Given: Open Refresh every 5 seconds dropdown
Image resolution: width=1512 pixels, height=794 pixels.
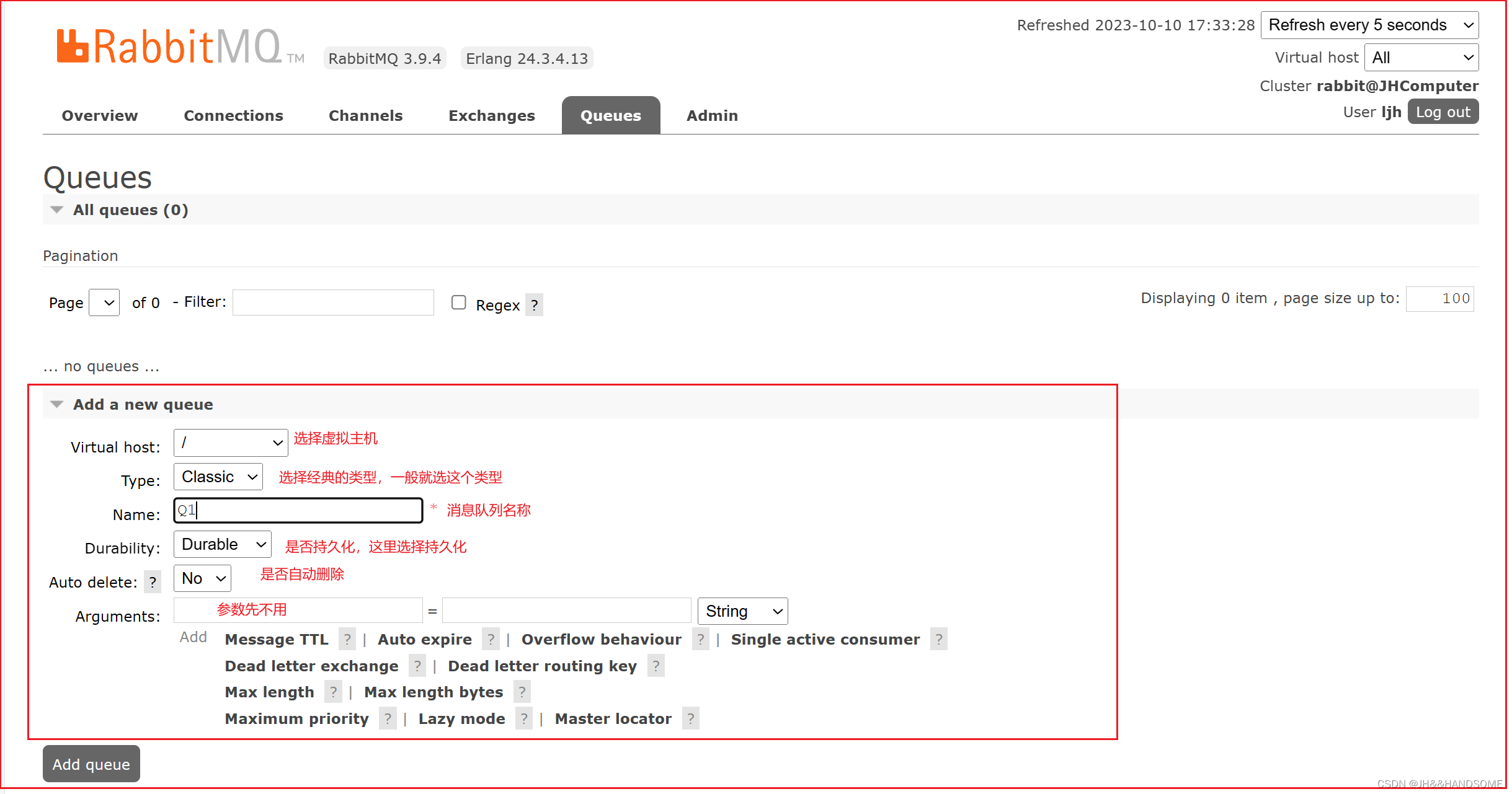Looking at the screenshot, I should 1369,25.
